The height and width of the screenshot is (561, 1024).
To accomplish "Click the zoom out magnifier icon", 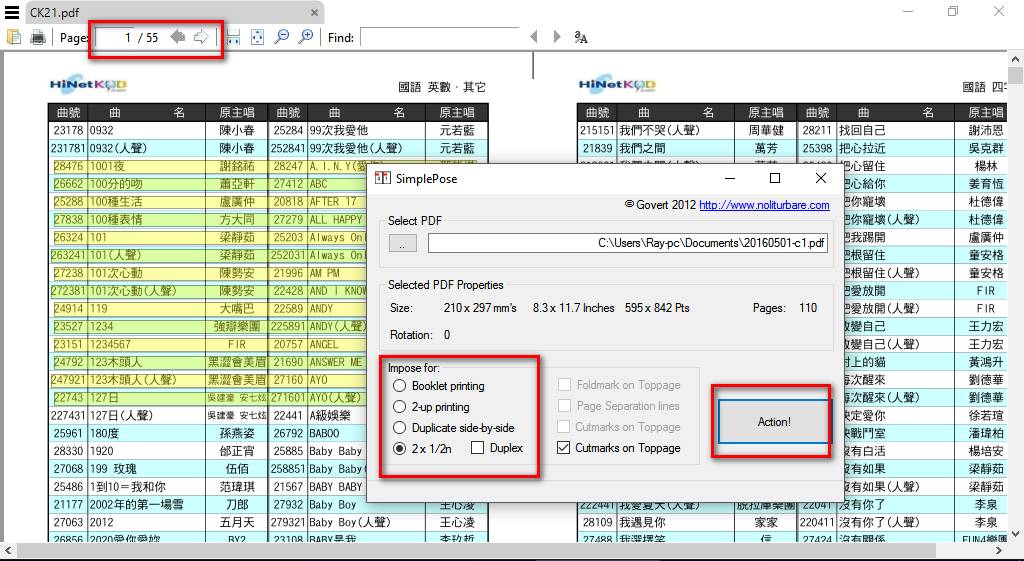I will point(281,37).
